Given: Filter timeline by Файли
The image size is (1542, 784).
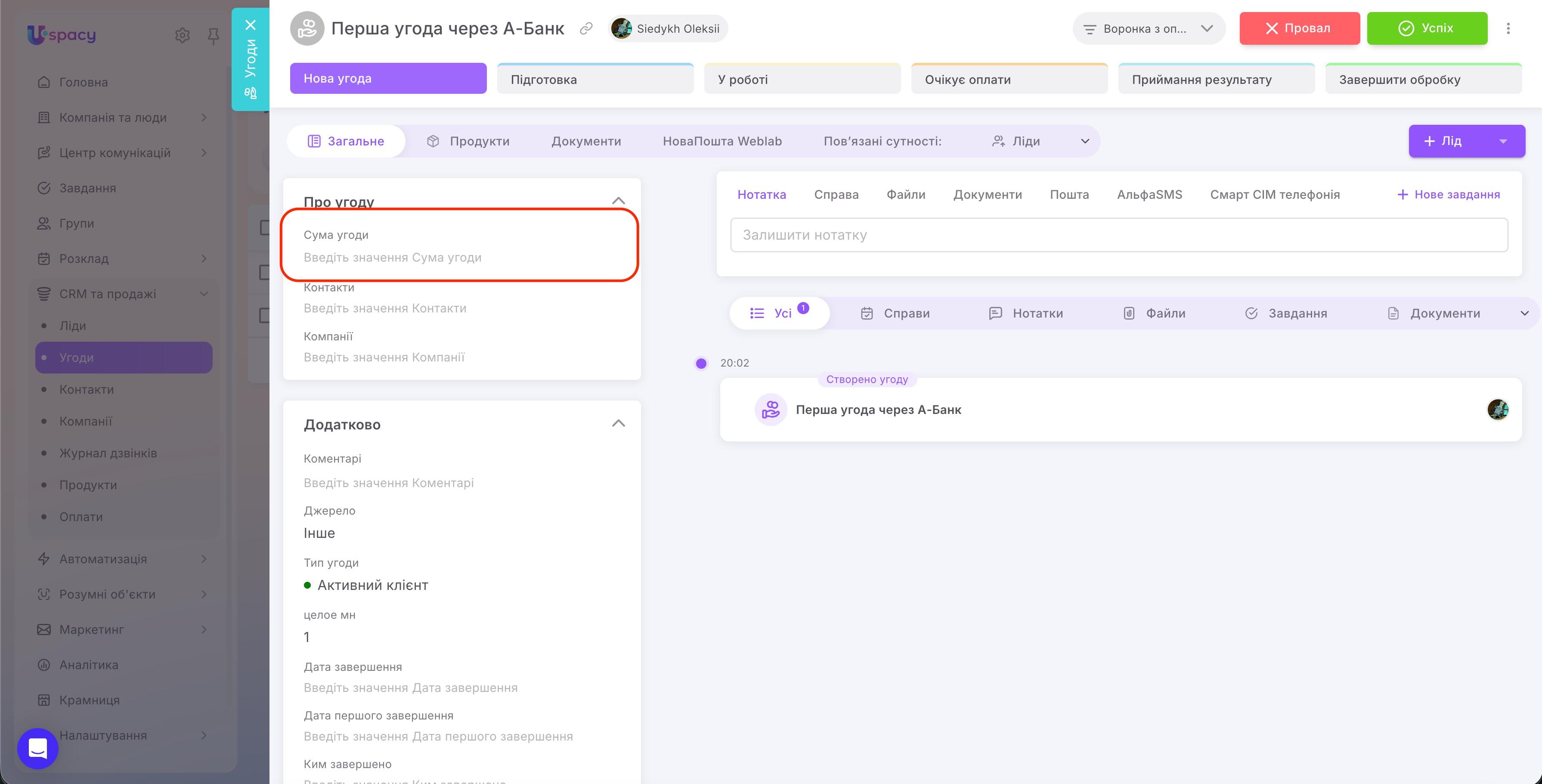Looking at the screenshot, I should 1154,313.
